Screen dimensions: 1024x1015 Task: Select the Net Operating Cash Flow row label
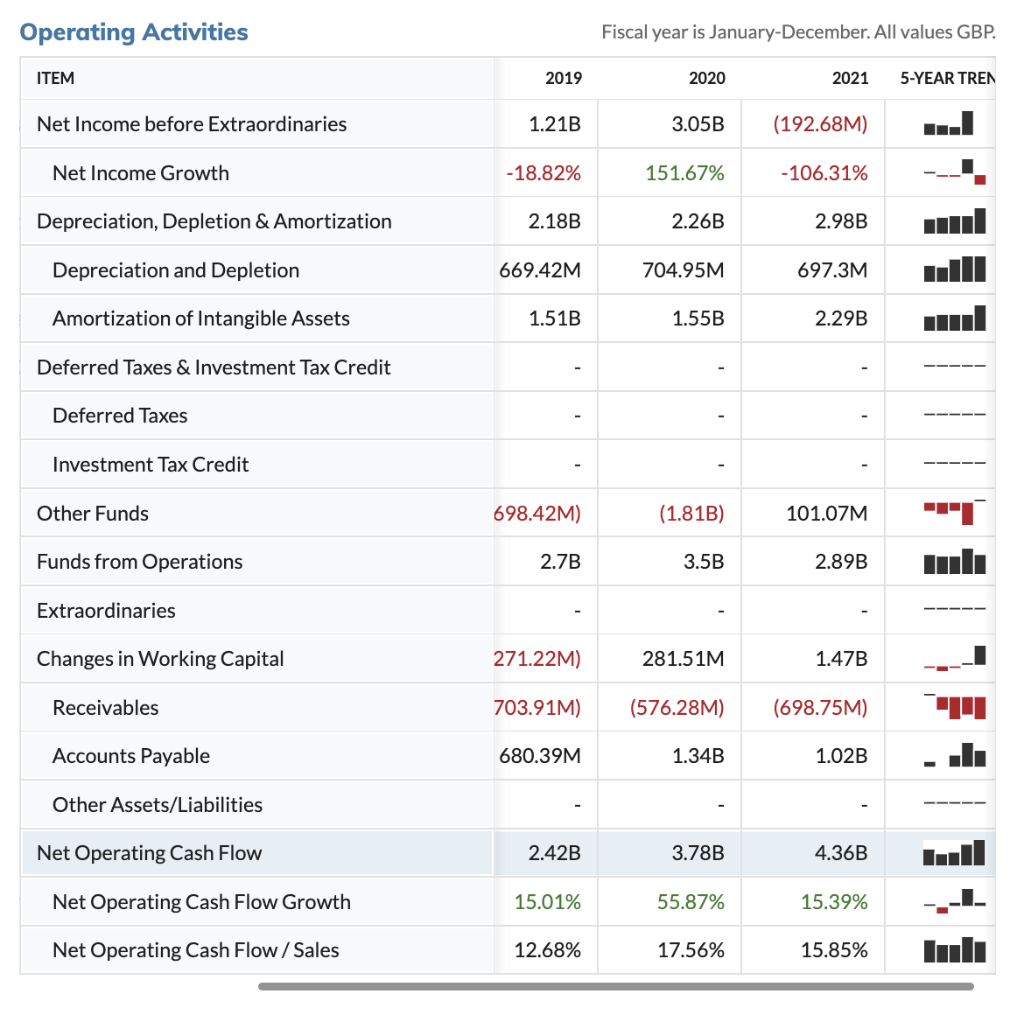coord(150,852)
